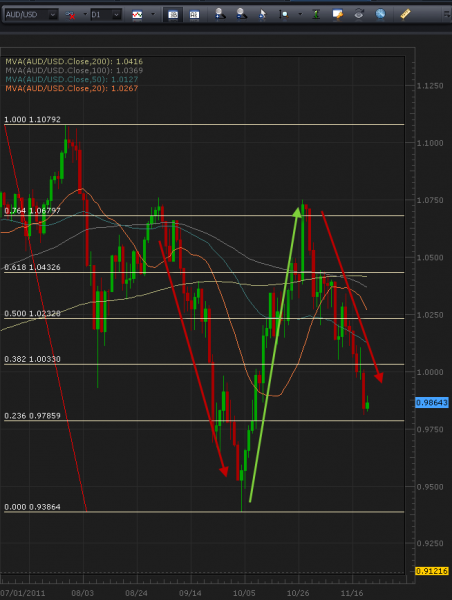The width and height of the screenshot is (452, 600).
Task: Click the 08/24 date axis label
Action: coord(136,593)
